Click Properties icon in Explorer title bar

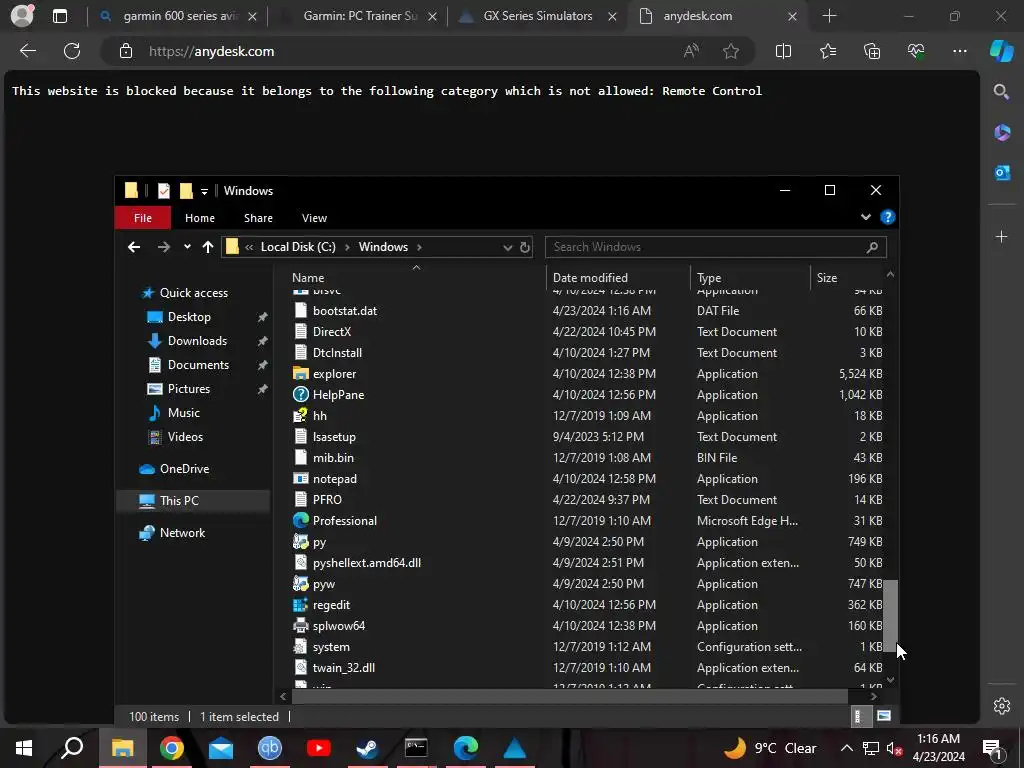coord(164,191)
